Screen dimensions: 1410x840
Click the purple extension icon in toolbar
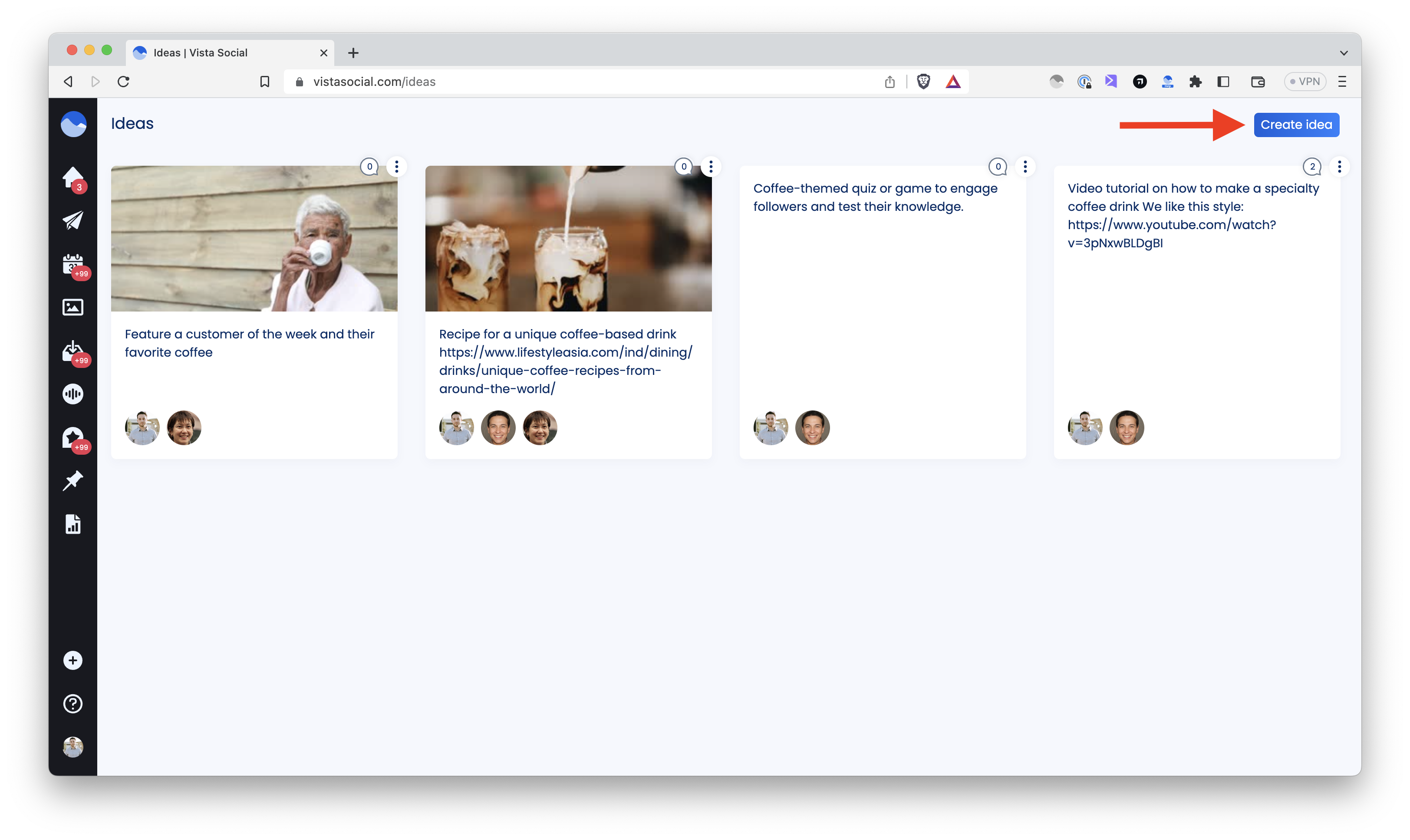(1111, 82)
